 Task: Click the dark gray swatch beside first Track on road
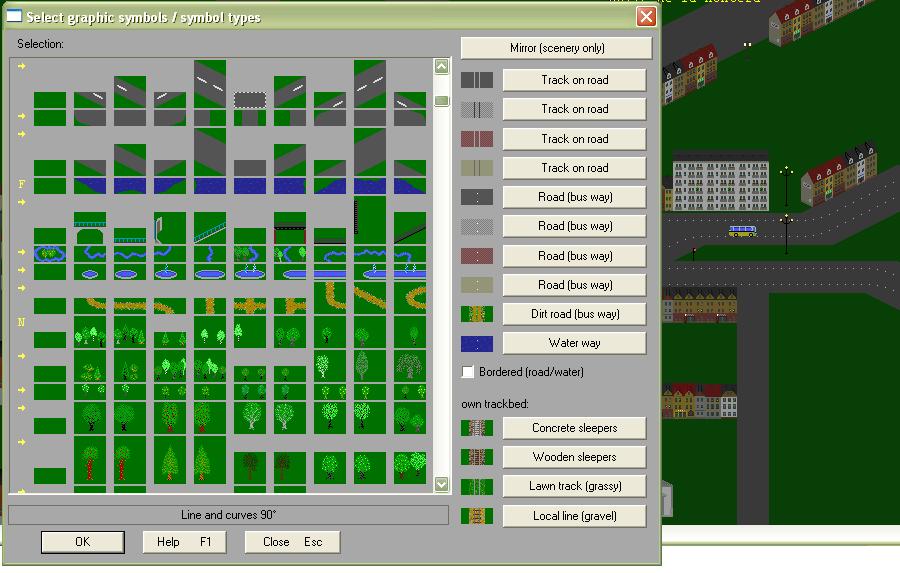pyautogui.click(x=477, y=80)
